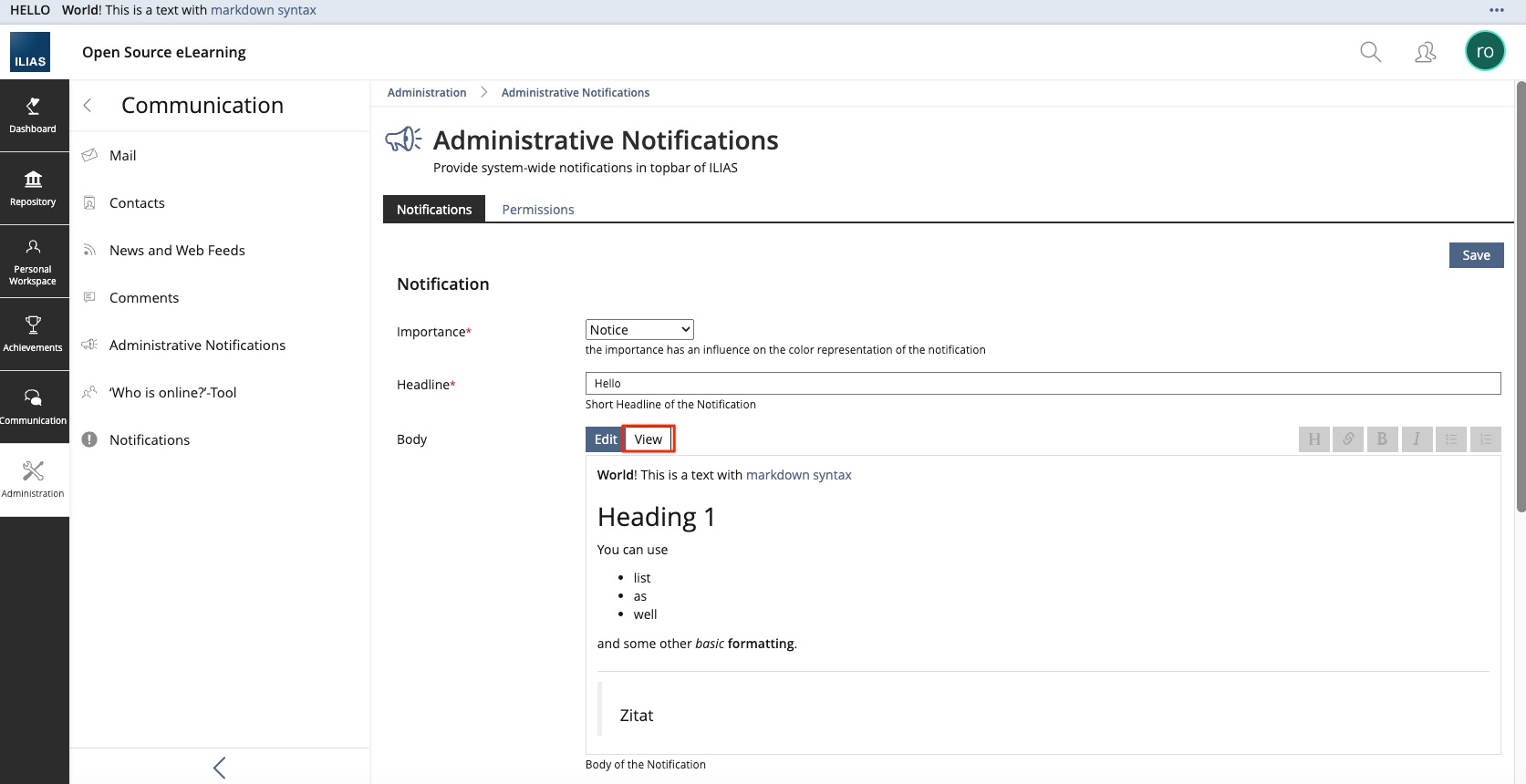This screenshot has height=784, width=1526.
Task: Click the bulleted list button
Action: (1451, 439)
